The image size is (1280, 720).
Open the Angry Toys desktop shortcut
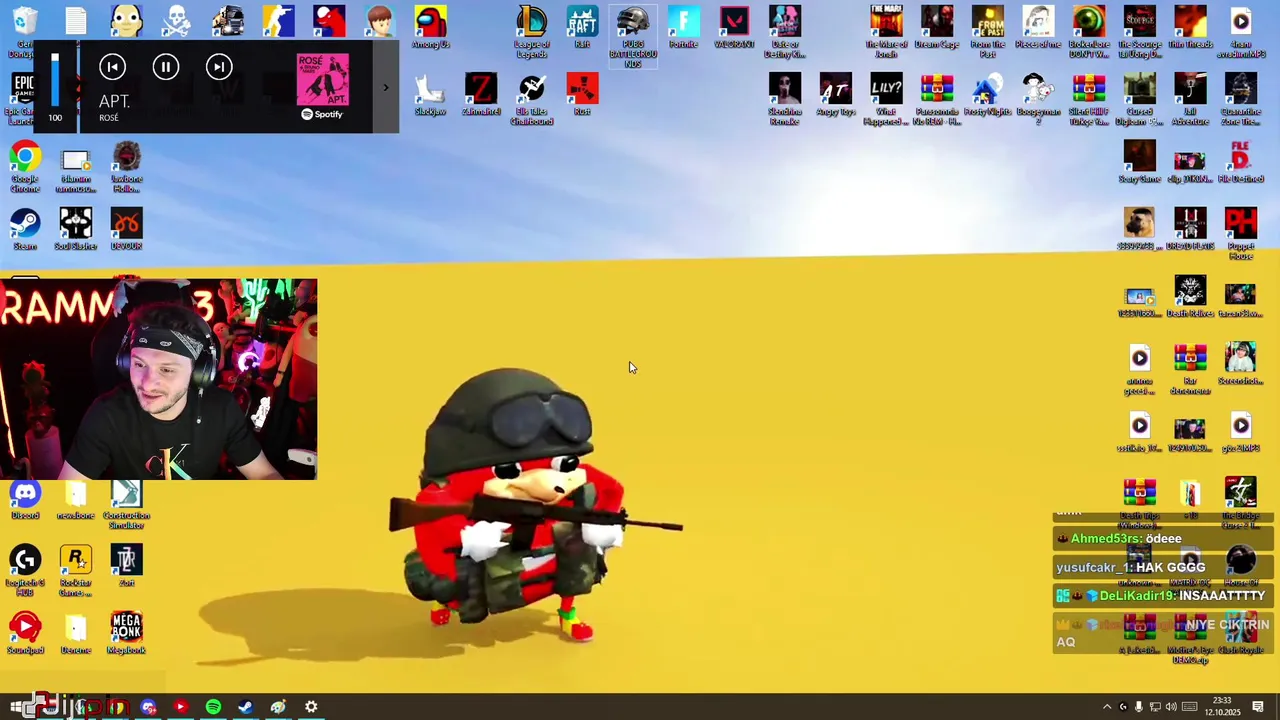point(836,94)
